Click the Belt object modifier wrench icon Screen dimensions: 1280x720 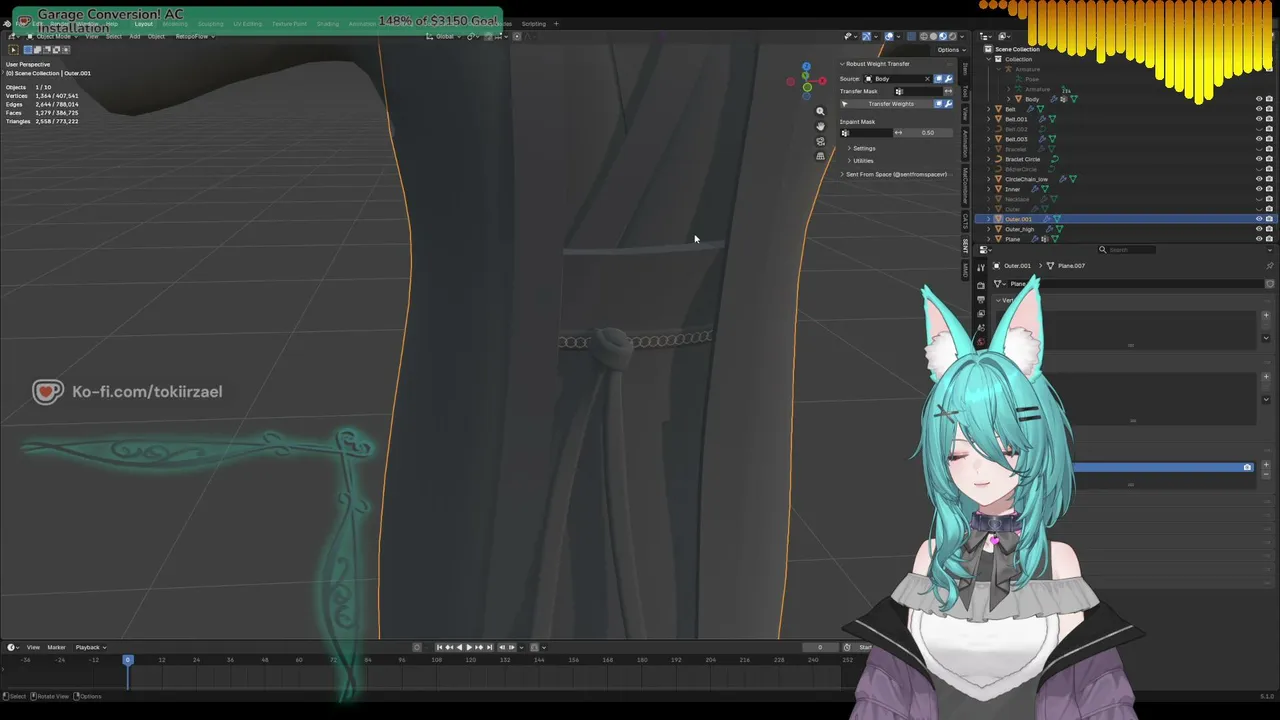pyautogui.click(x=1030, y=109)
